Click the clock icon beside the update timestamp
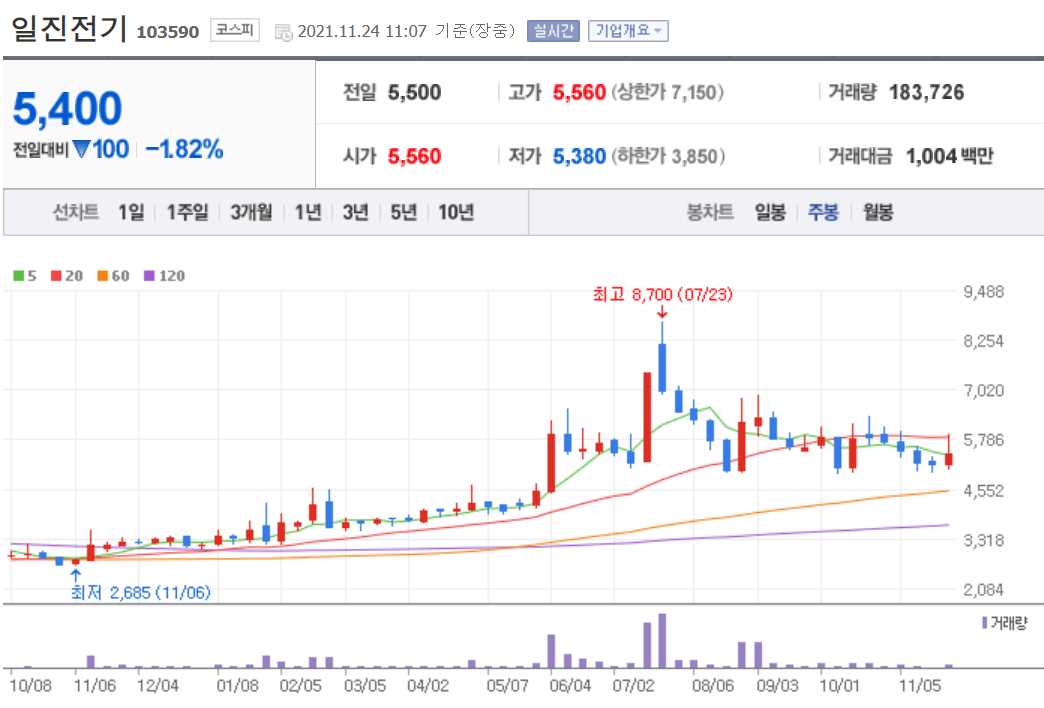Image resolution: width=1044 pixels, height=708 pixels. pos(285,30)
